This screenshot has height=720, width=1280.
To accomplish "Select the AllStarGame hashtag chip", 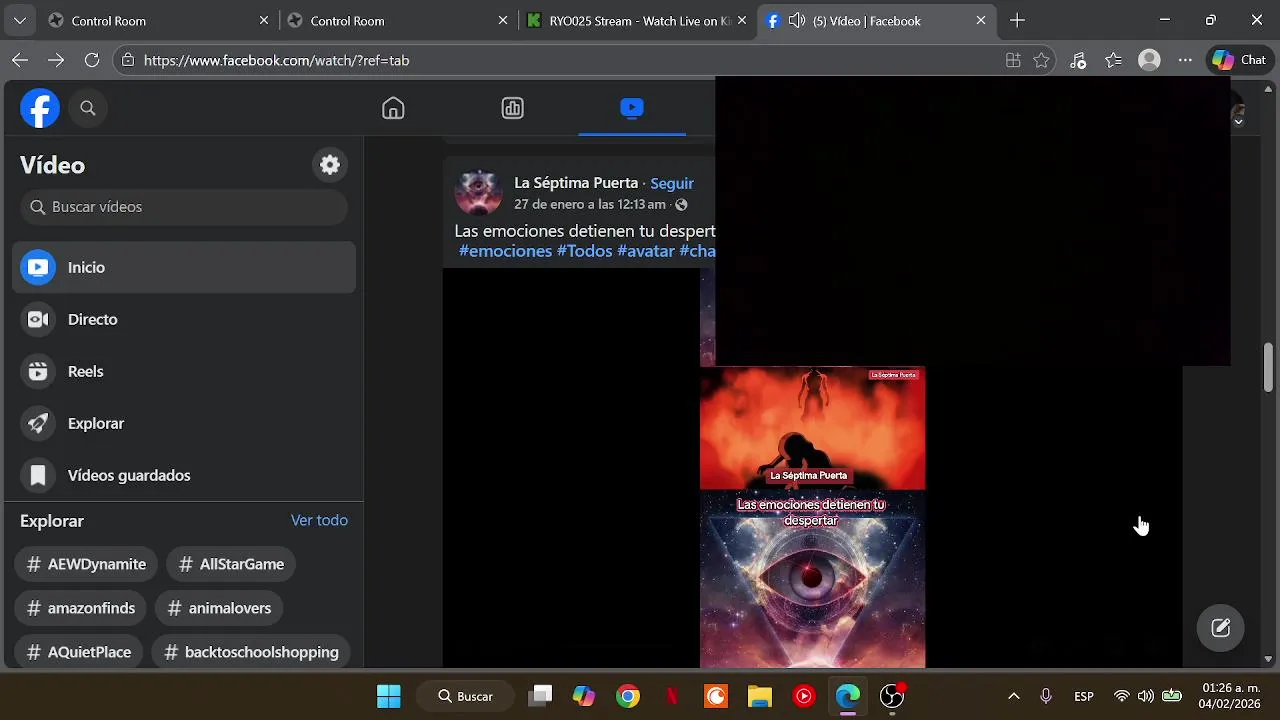I will [x=231, y=564].
